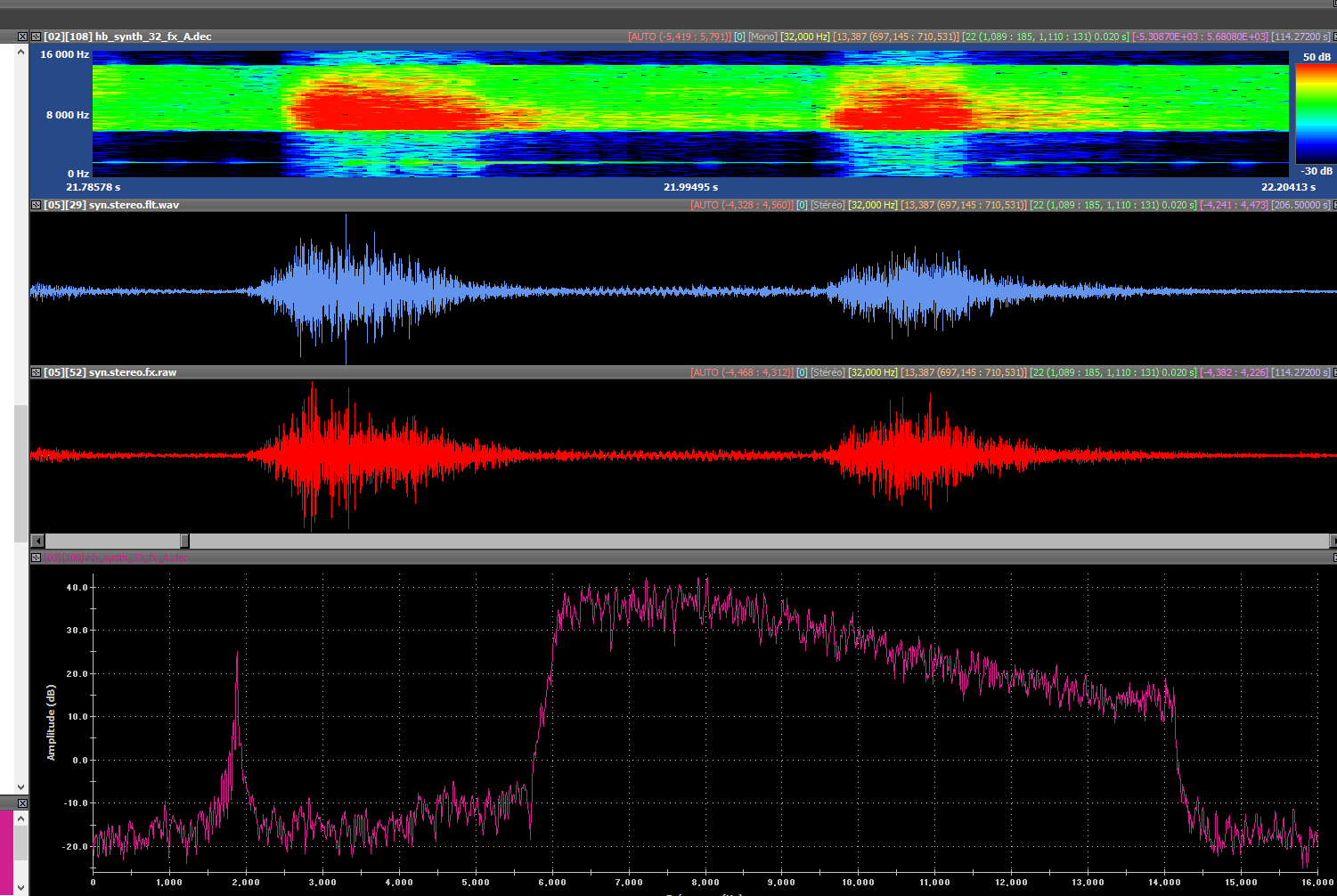Screen dimensions: 1337x896
Task: Toggle the Stéréo indicator on syn.stereo.flt.wav
Action: click(827, 205)
